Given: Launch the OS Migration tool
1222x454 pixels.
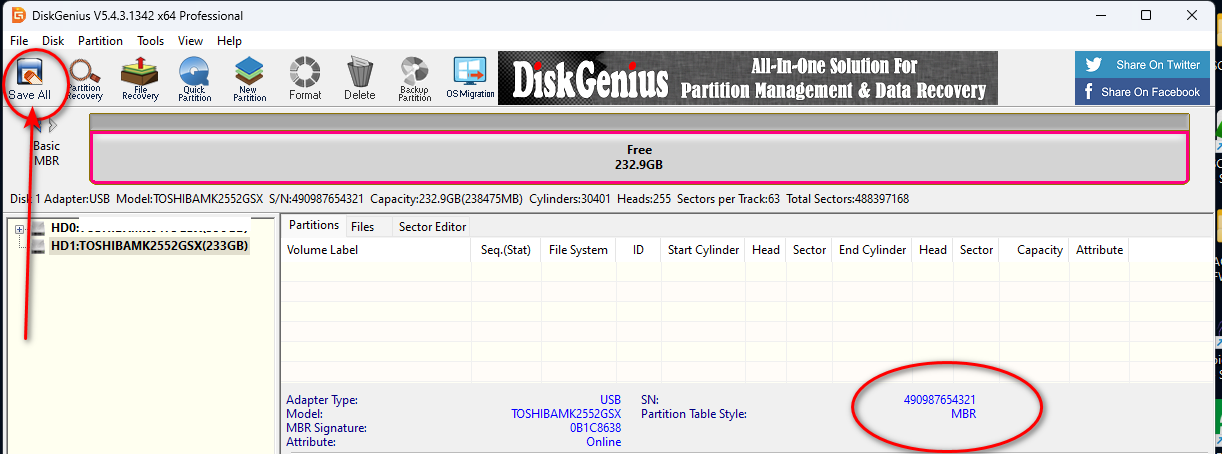Looking at the screenshot, I should [x=470, y=78].
